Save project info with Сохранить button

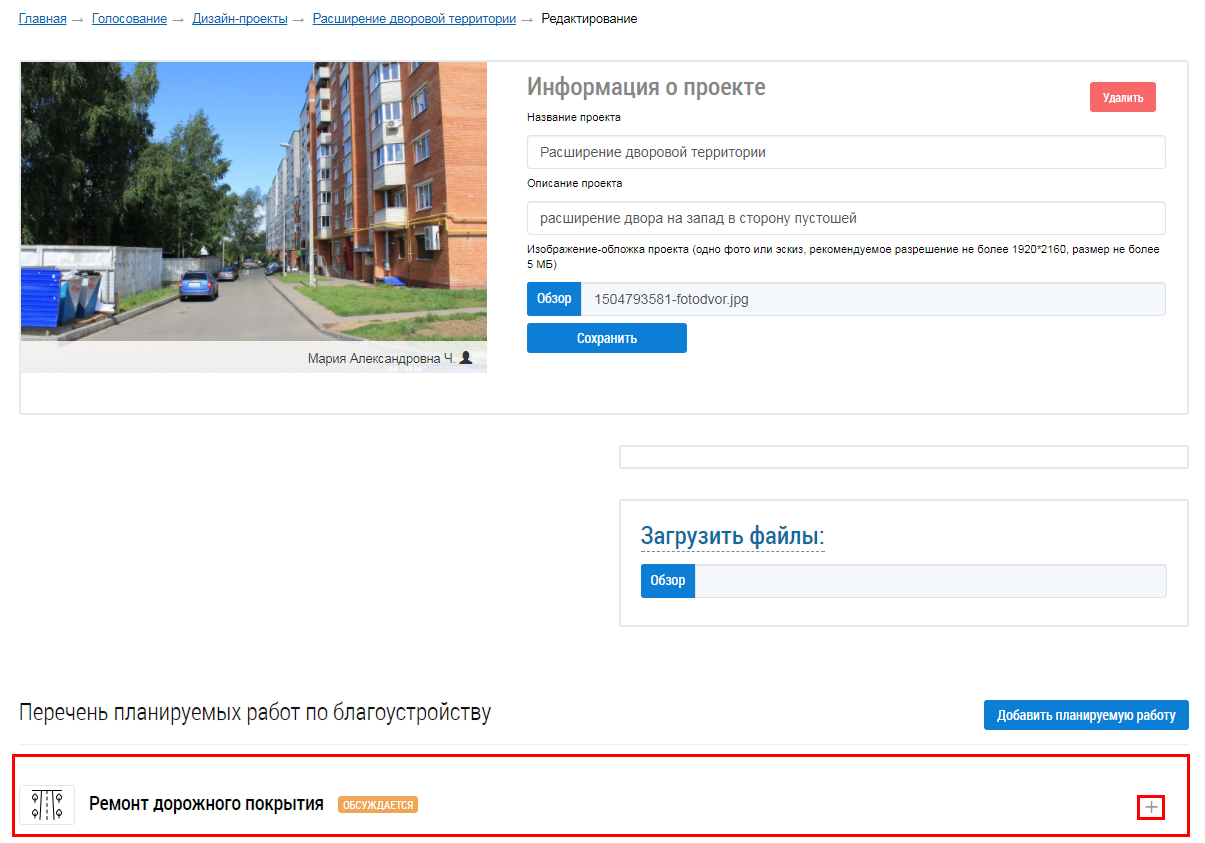[607, 338]
